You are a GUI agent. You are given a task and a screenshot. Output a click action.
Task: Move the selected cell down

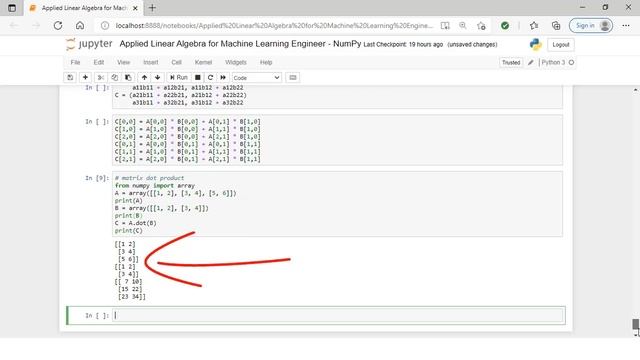[x=158, y=78]
